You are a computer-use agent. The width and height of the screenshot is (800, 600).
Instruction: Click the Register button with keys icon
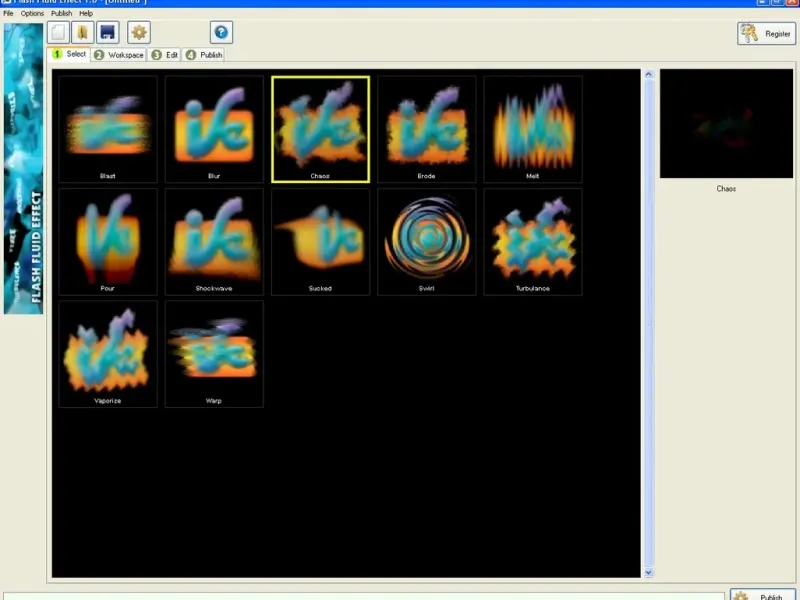tap(766, 34)
